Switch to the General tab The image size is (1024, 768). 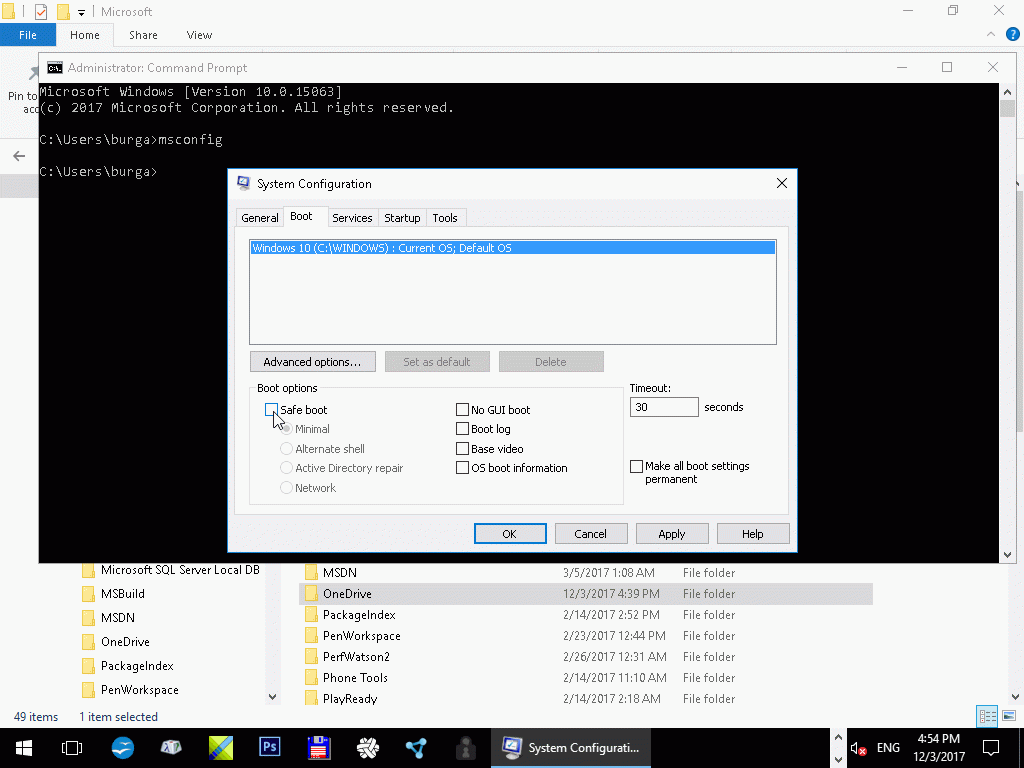259,217
